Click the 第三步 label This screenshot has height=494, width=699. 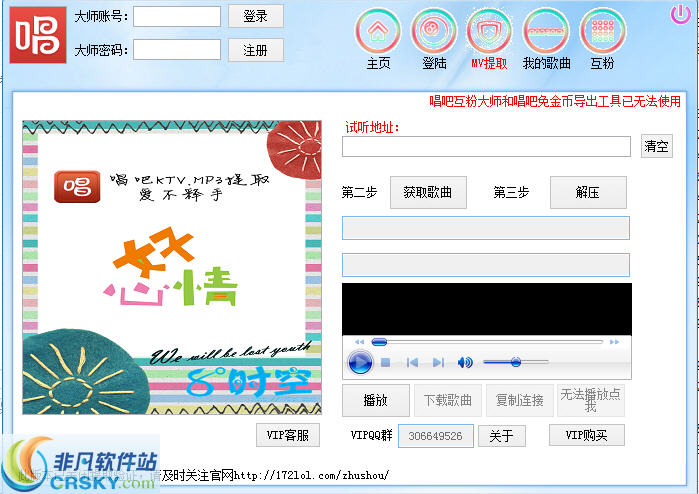click(x=511, y=192)
